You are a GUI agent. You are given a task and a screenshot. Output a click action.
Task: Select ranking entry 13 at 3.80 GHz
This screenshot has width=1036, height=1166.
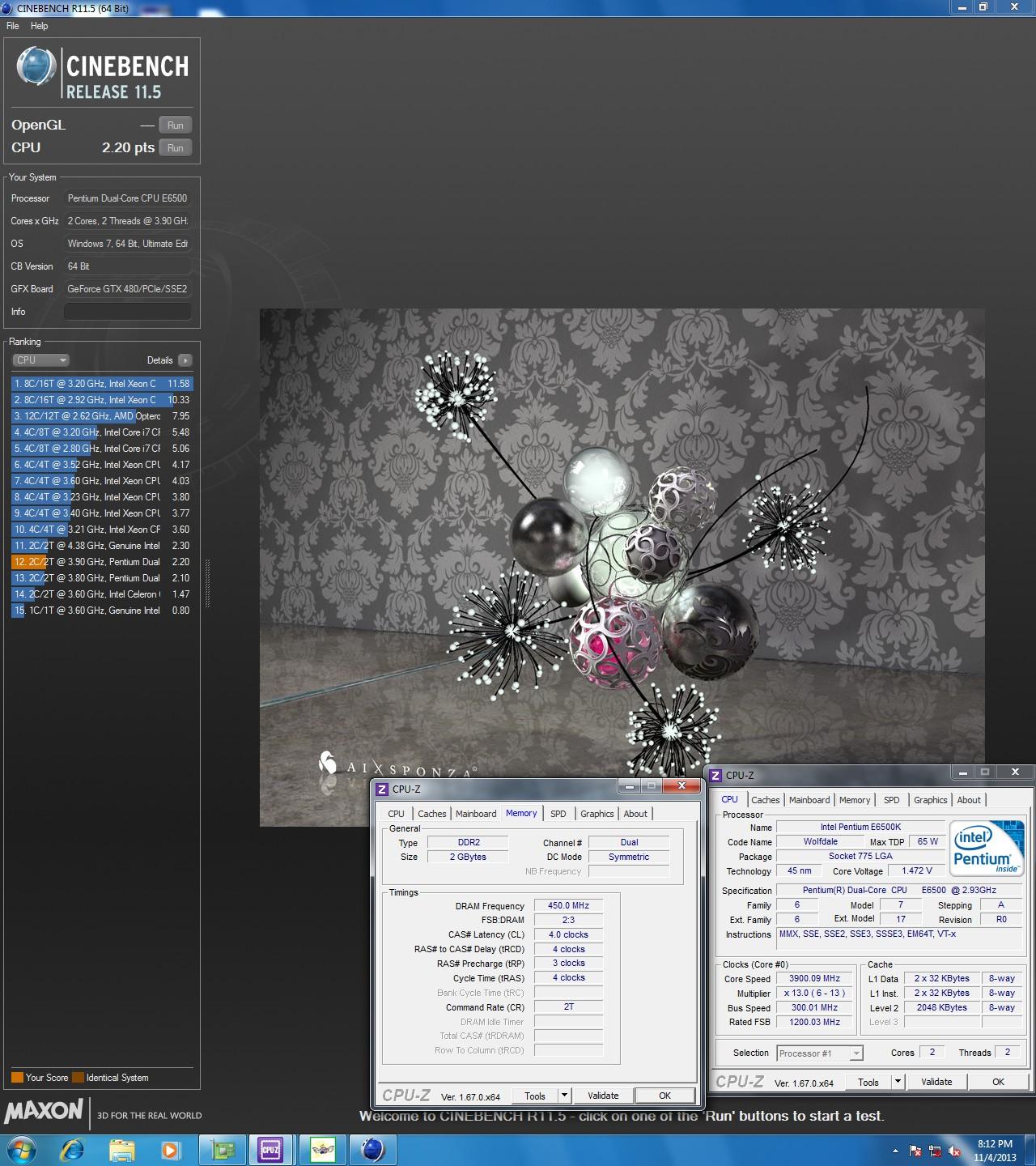point(102,578)
